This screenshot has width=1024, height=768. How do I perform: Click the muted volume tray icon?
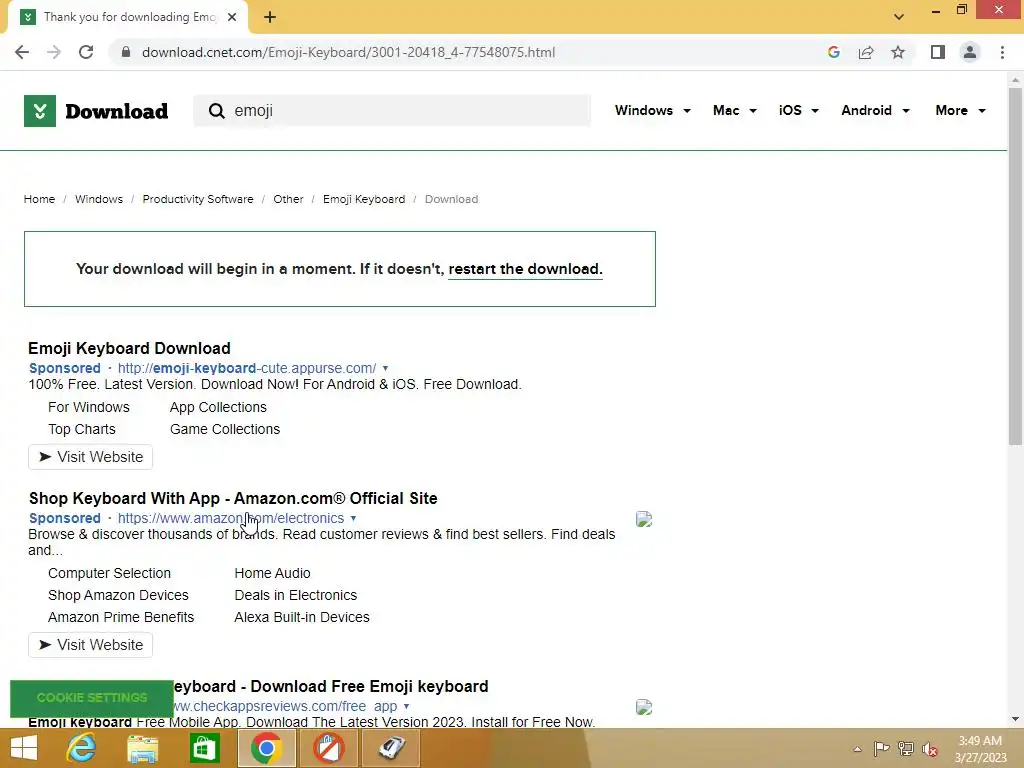tap(930, 749)
